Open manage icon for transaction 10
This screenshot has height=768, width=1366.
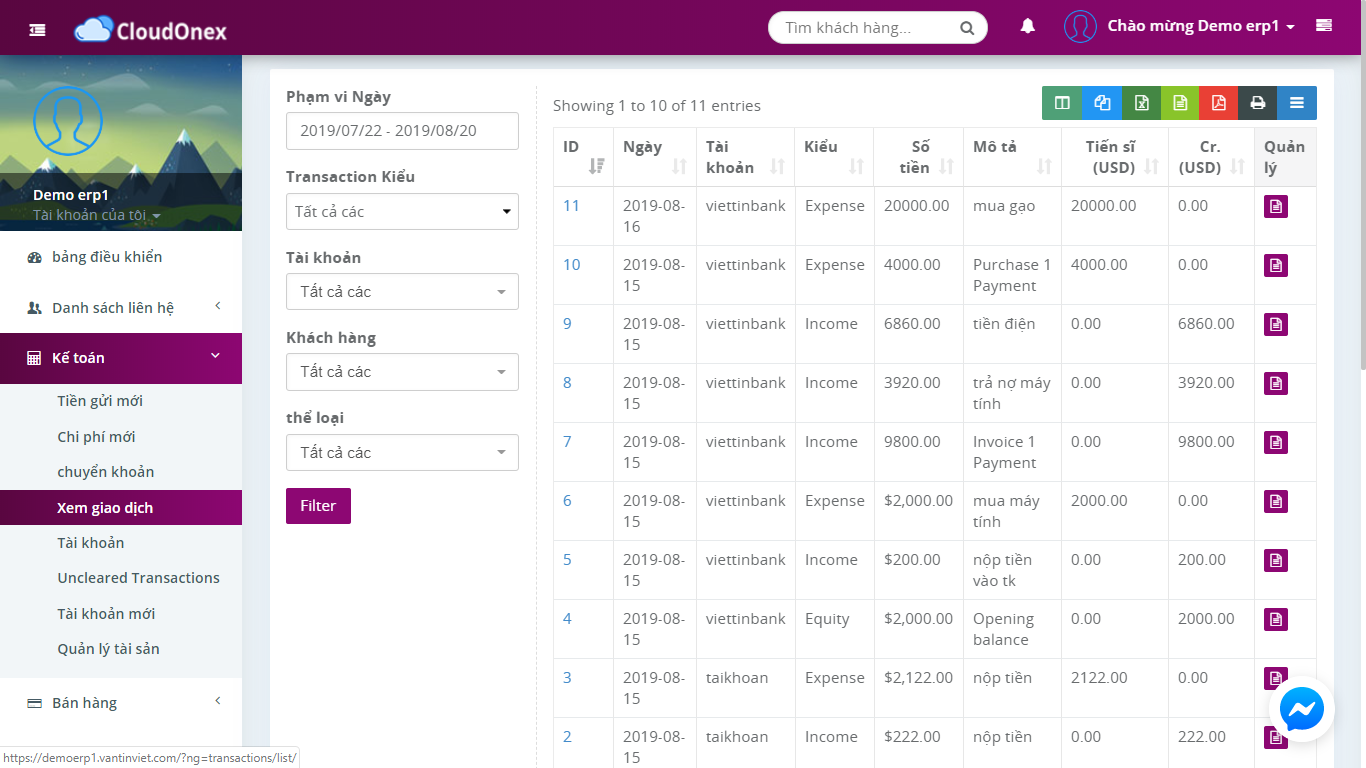pyautogui.click(x=1276, y=266)
